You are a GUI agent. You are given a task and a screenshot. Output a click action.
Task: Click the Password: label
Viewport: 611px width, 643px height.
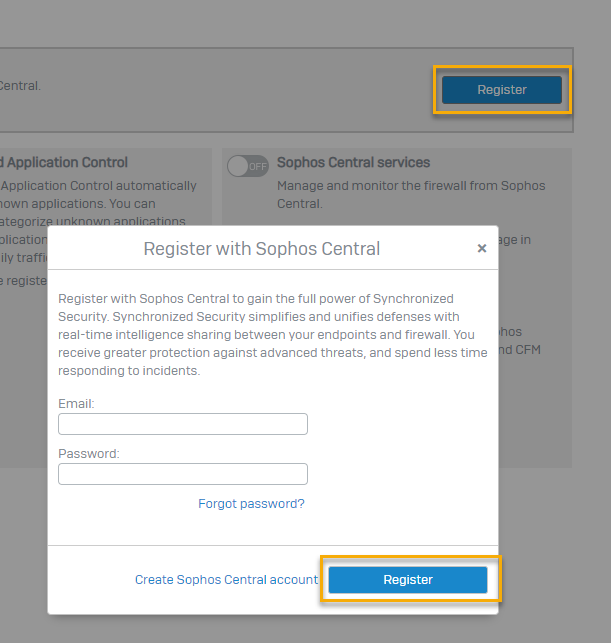tap(89, 454)
